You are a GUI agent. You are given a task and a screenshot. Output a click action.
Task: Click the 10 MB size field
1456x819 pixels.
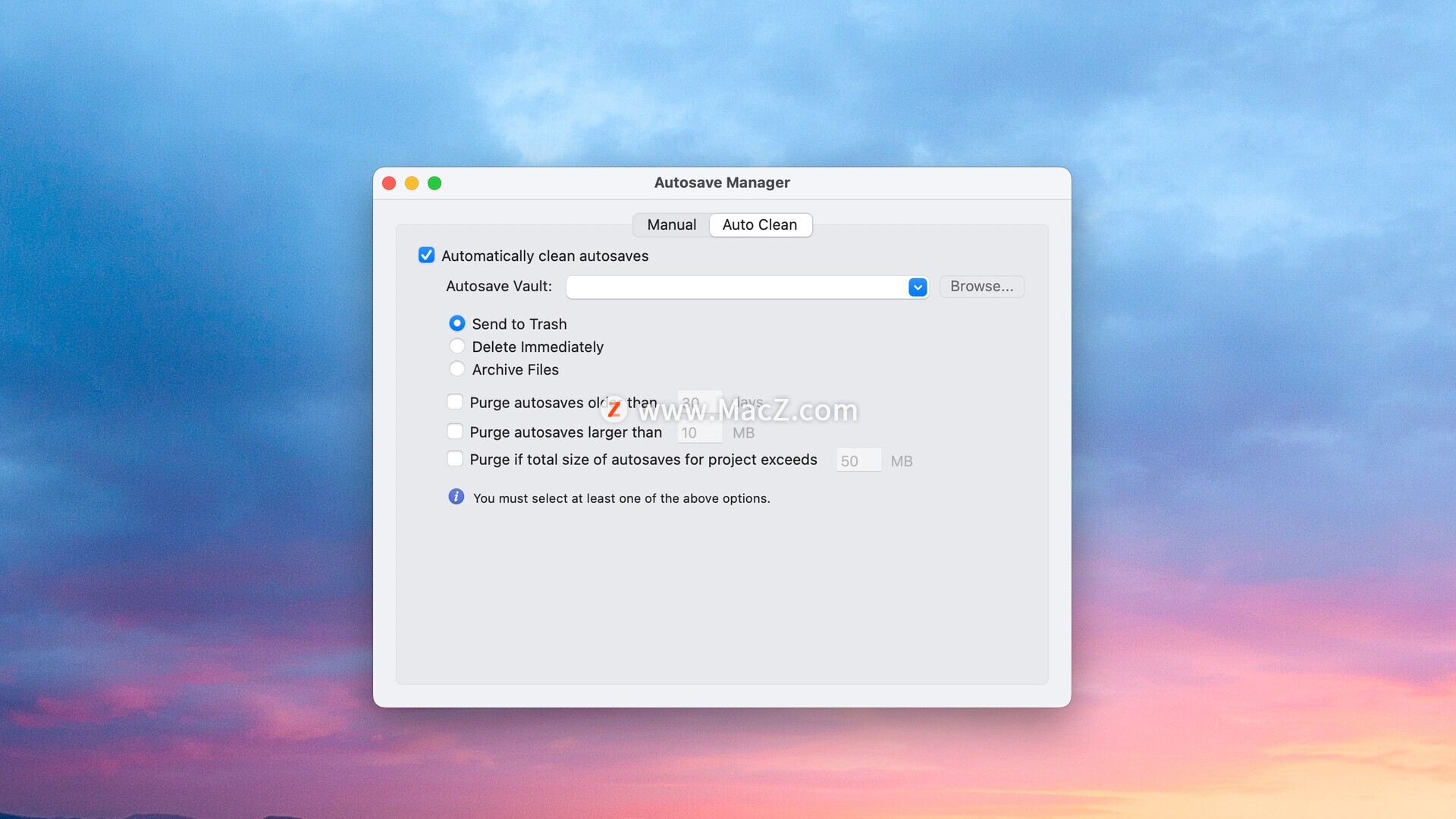point(699,433)
